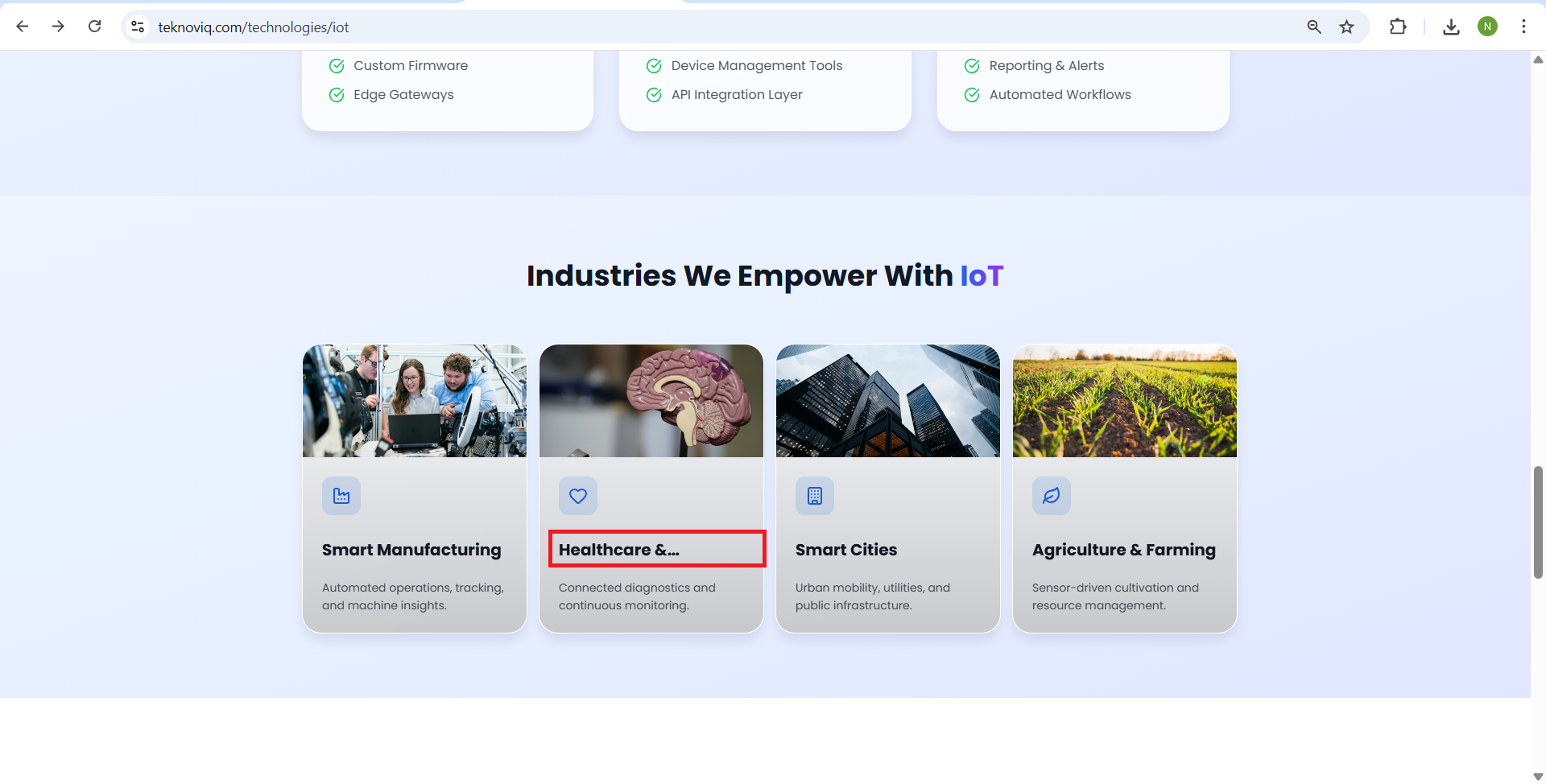Screen dimensions: 1546x784
Task: Click the Agriculture leaf icon
Action: 1052,496
